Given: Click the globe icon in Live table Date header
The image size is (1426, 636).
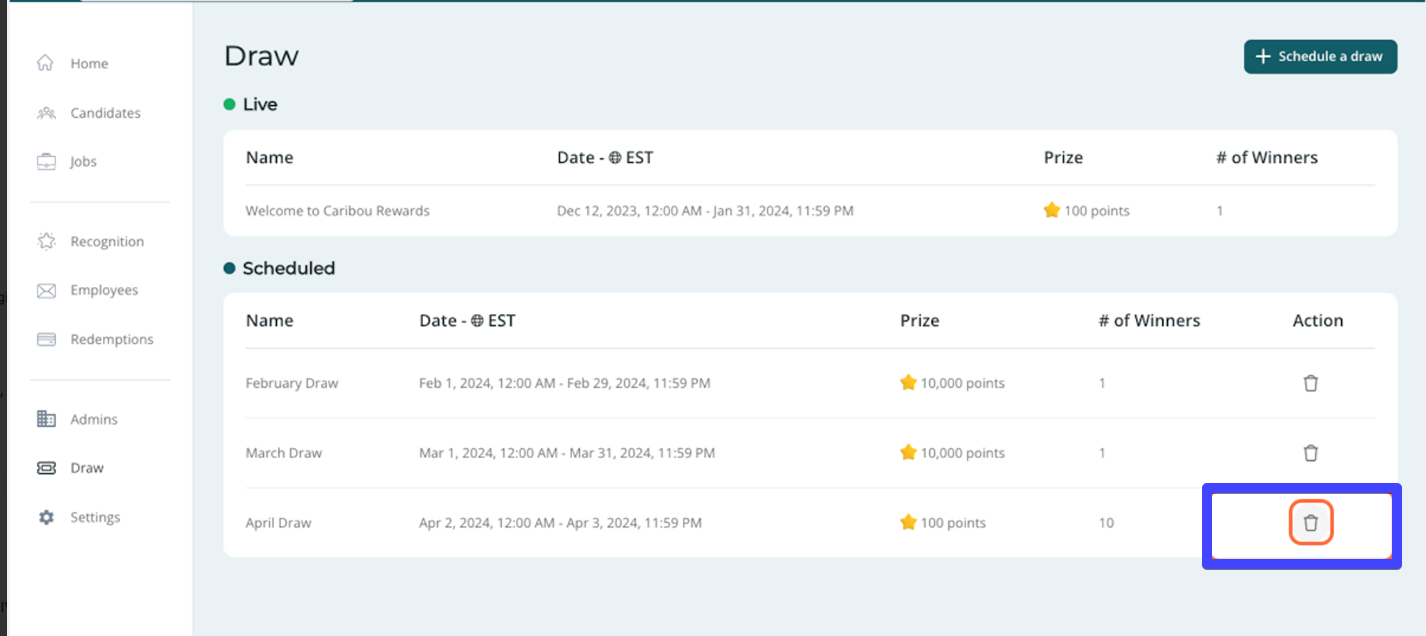Looking at the screenshot, I should point(614,158).
